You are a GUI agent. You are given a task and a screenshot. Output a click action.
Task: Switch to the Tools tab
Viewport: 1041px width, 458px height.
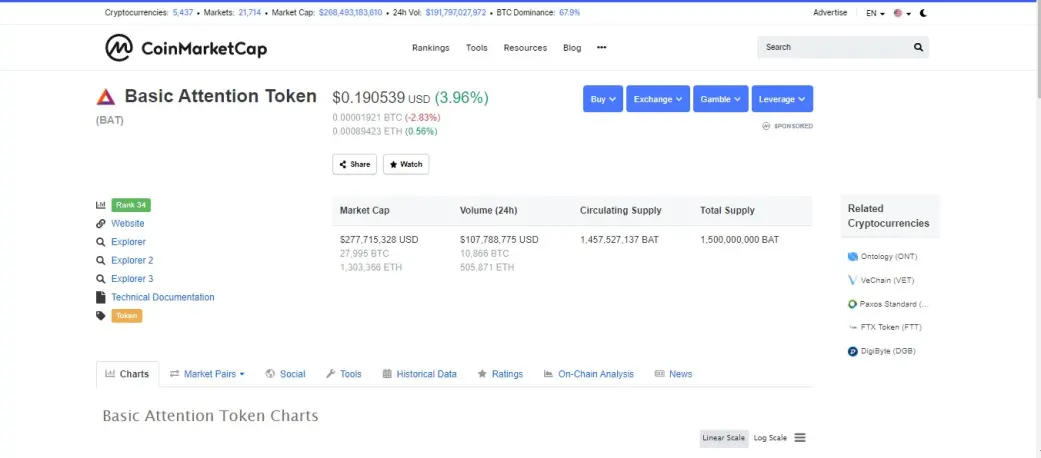344,374
